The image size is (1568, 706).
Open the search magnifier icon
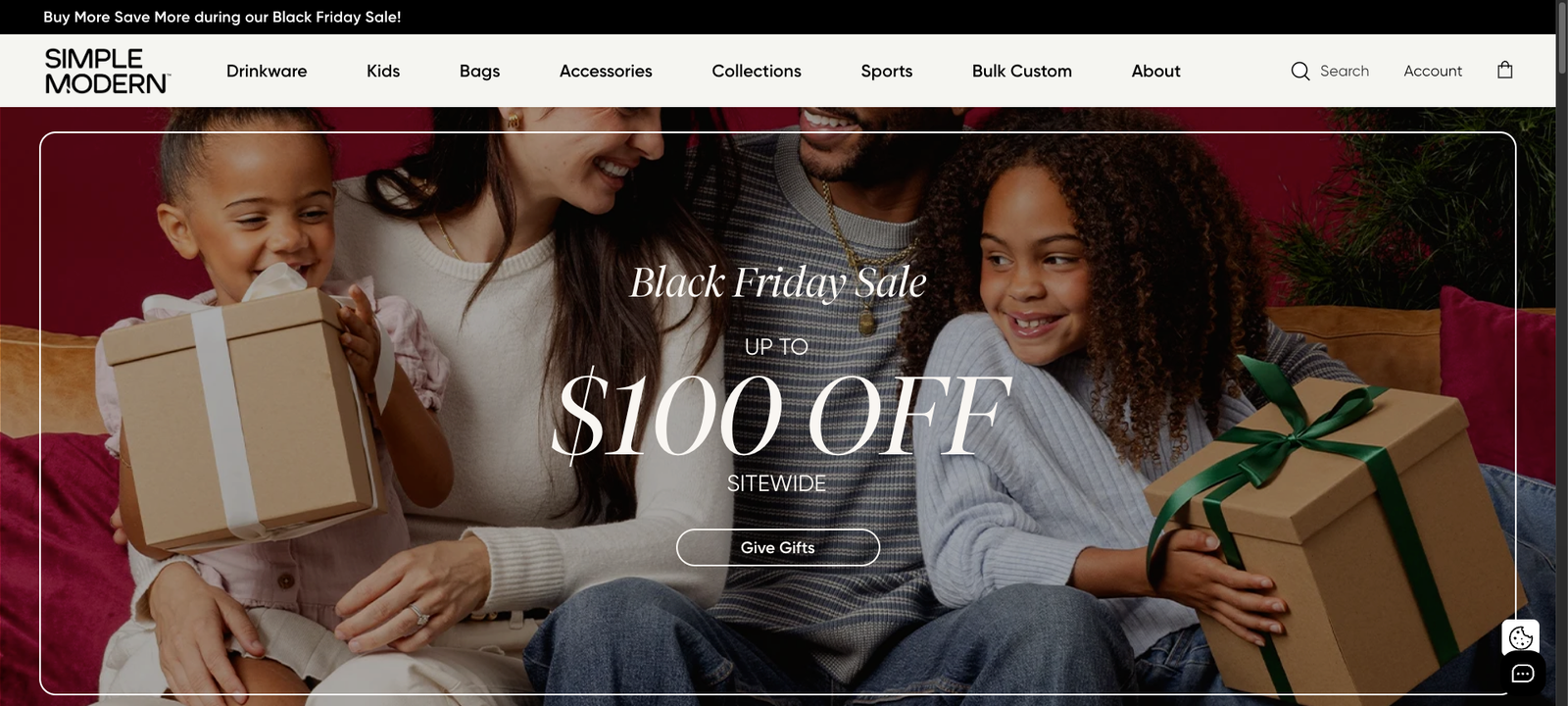click(x=1300, y=71)
